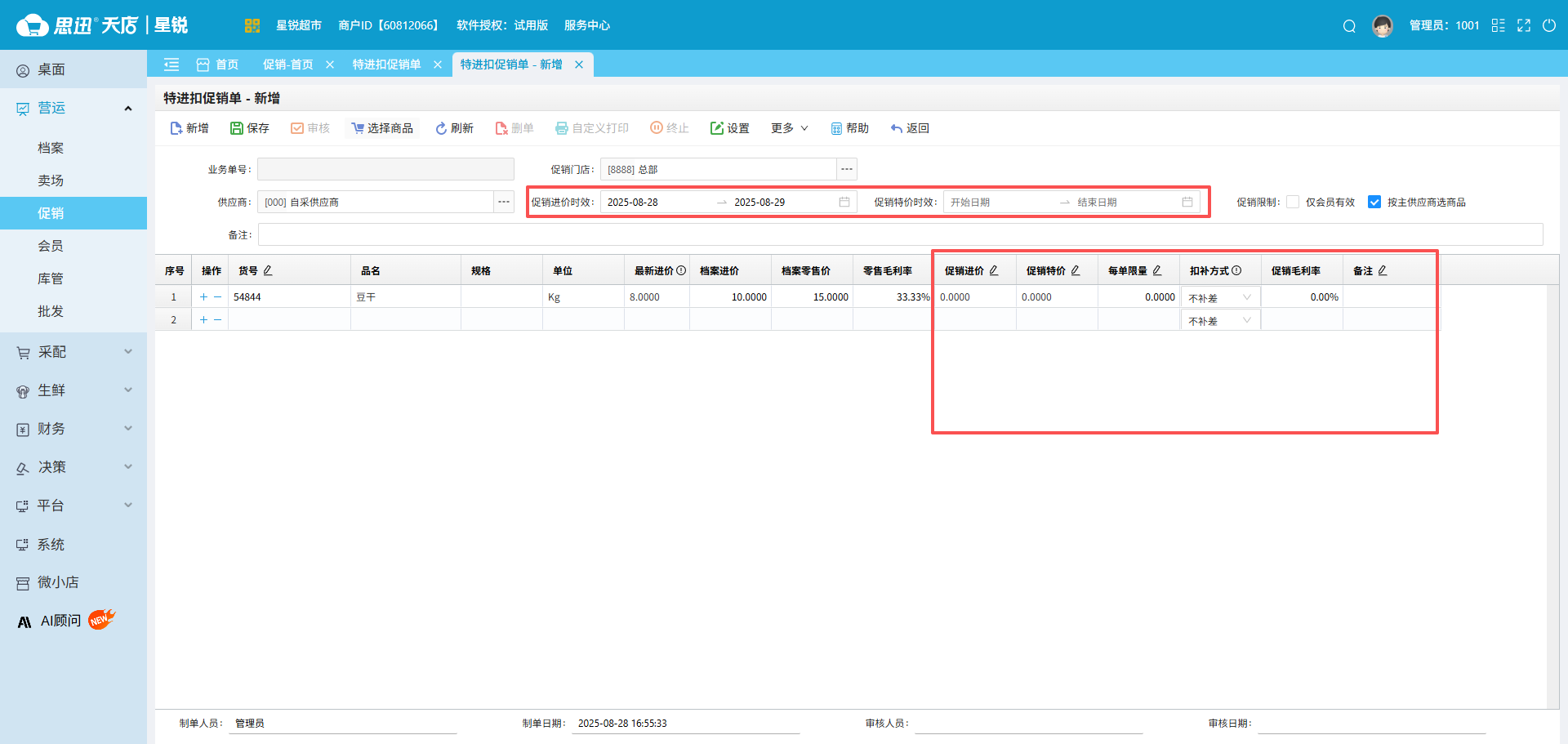1568x744 pixels.
Task: Toggle fullscreen with the expand icon
Action: [1524, 25]
